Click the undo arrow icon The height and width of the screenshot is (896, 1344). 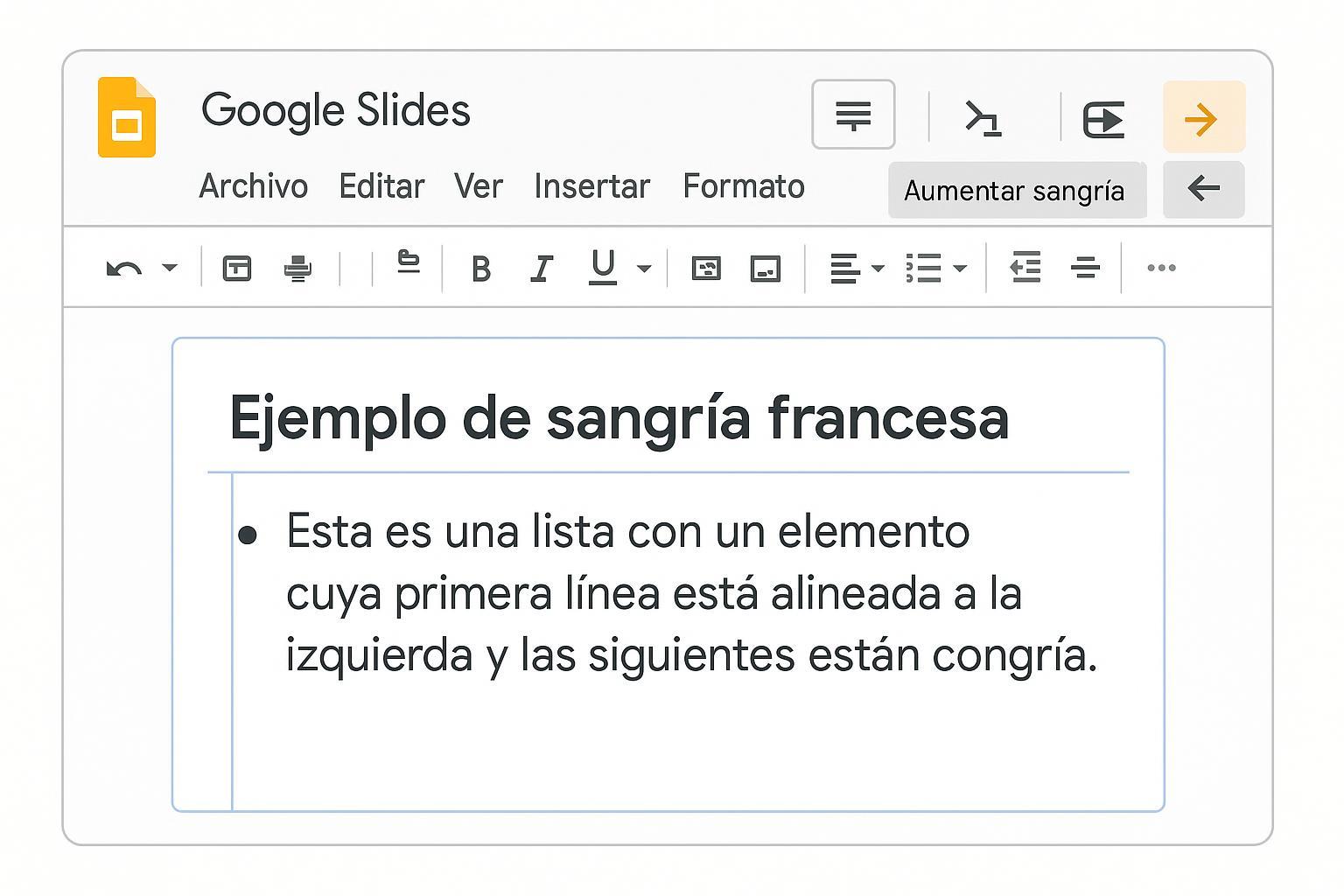123,269
